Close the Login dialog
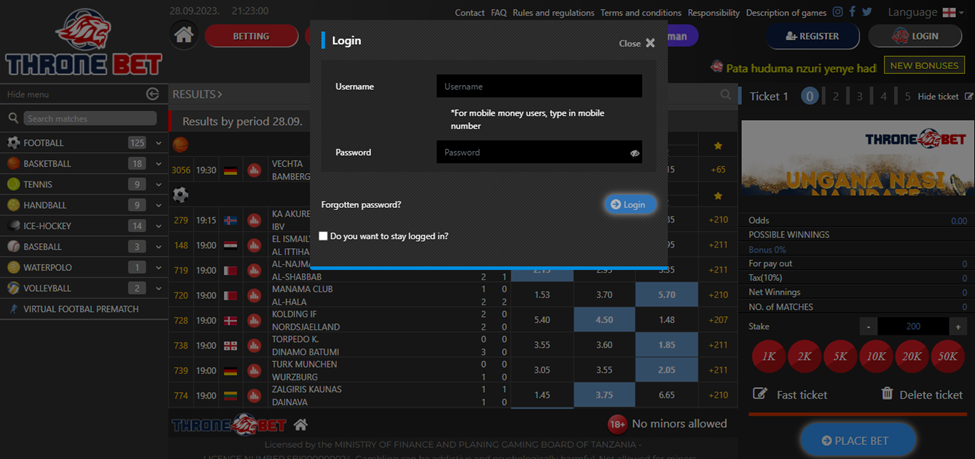Viewport: 975px width, 459px height. coord(637,43)
